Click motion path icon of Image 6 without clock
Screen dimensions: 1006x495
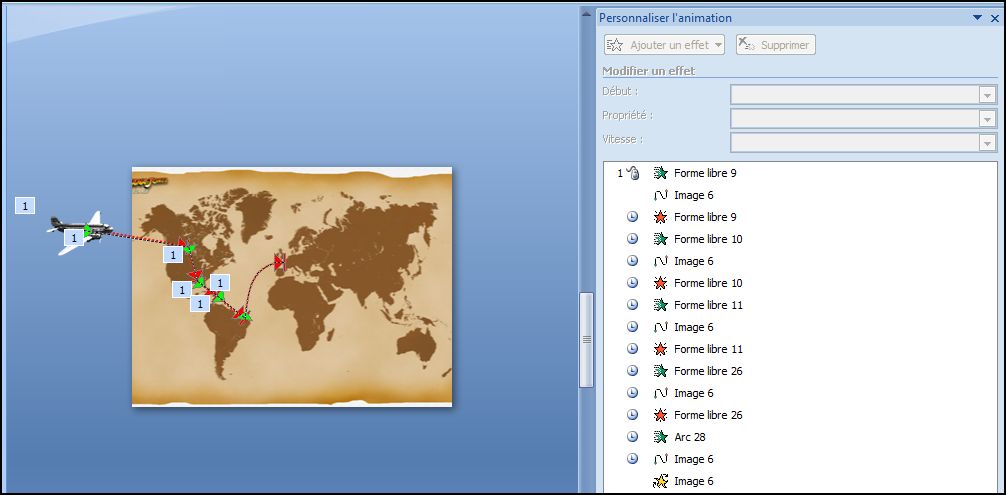[660, 195]
